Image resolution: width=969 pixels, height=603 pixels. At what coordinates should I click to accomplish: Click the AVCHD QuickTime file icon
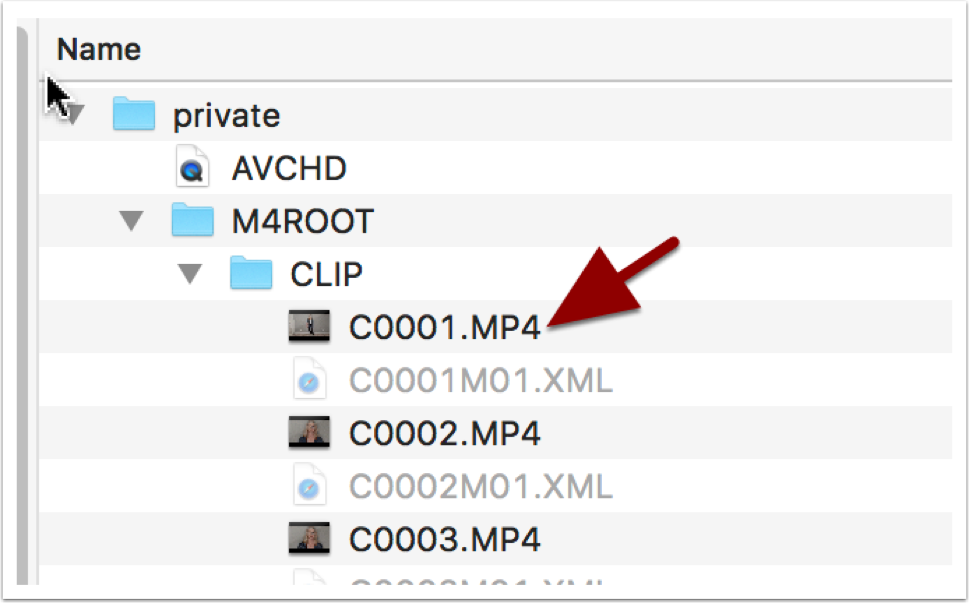tap(192, 166)
